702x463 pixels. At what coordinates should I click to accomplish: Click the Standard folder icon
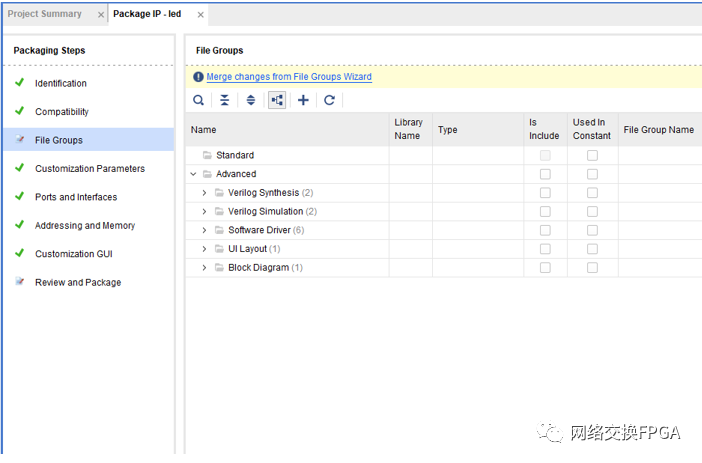[207, 155]
